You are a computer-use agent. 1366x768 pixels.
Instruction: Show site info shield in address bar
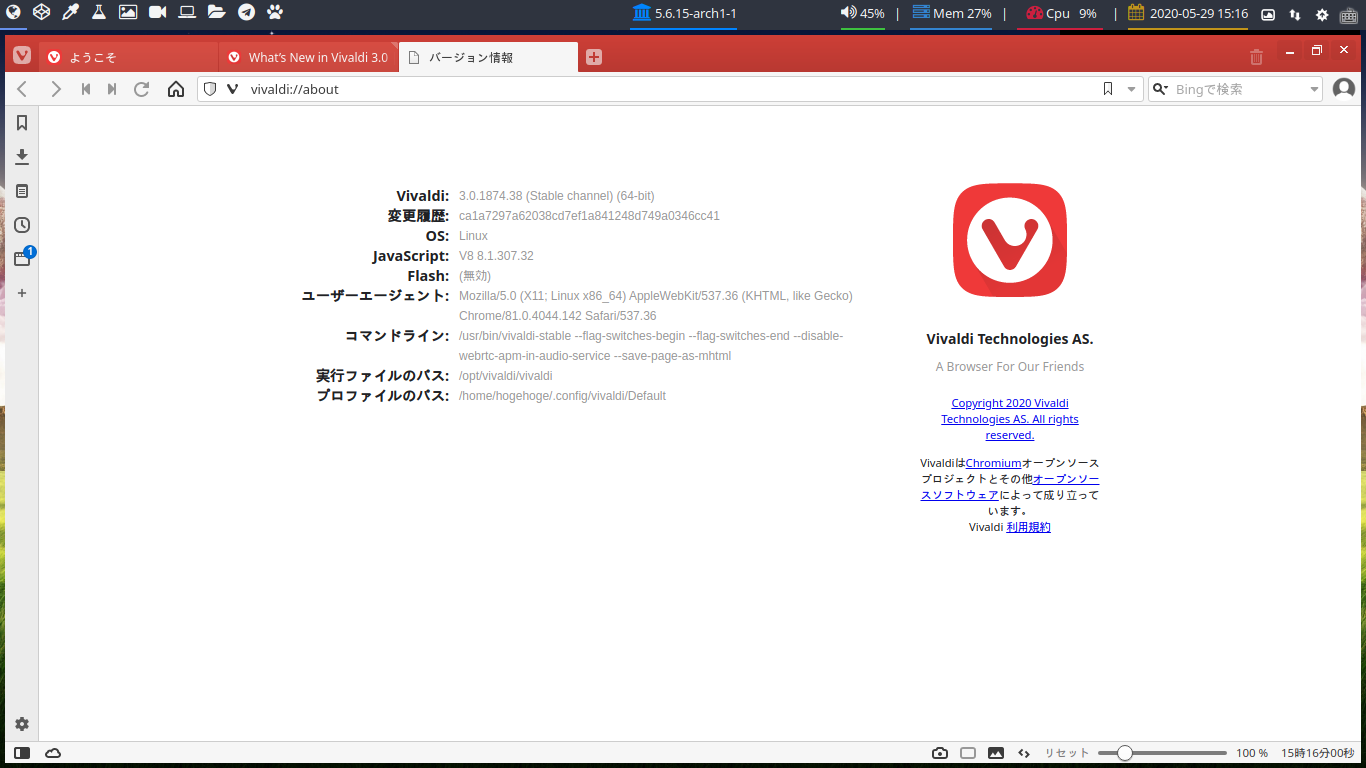(x=210, y=89)
